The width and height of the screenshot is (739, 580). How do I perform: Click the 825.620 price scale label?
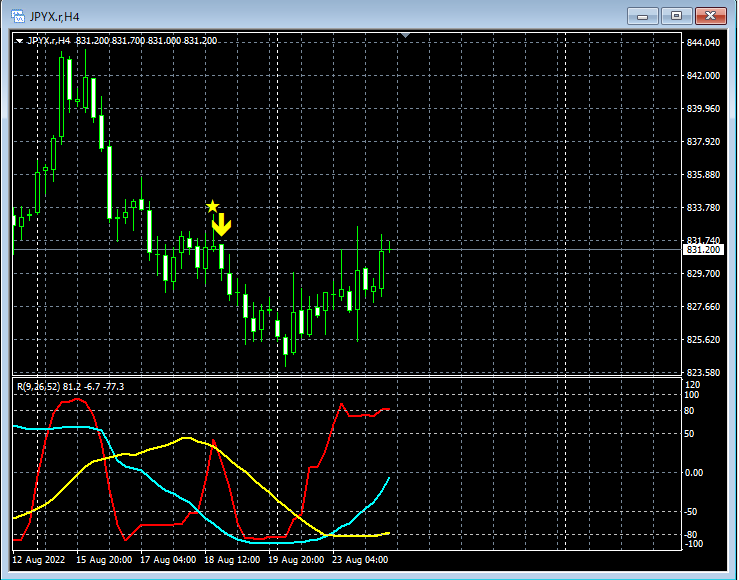[x=703, y=340]
